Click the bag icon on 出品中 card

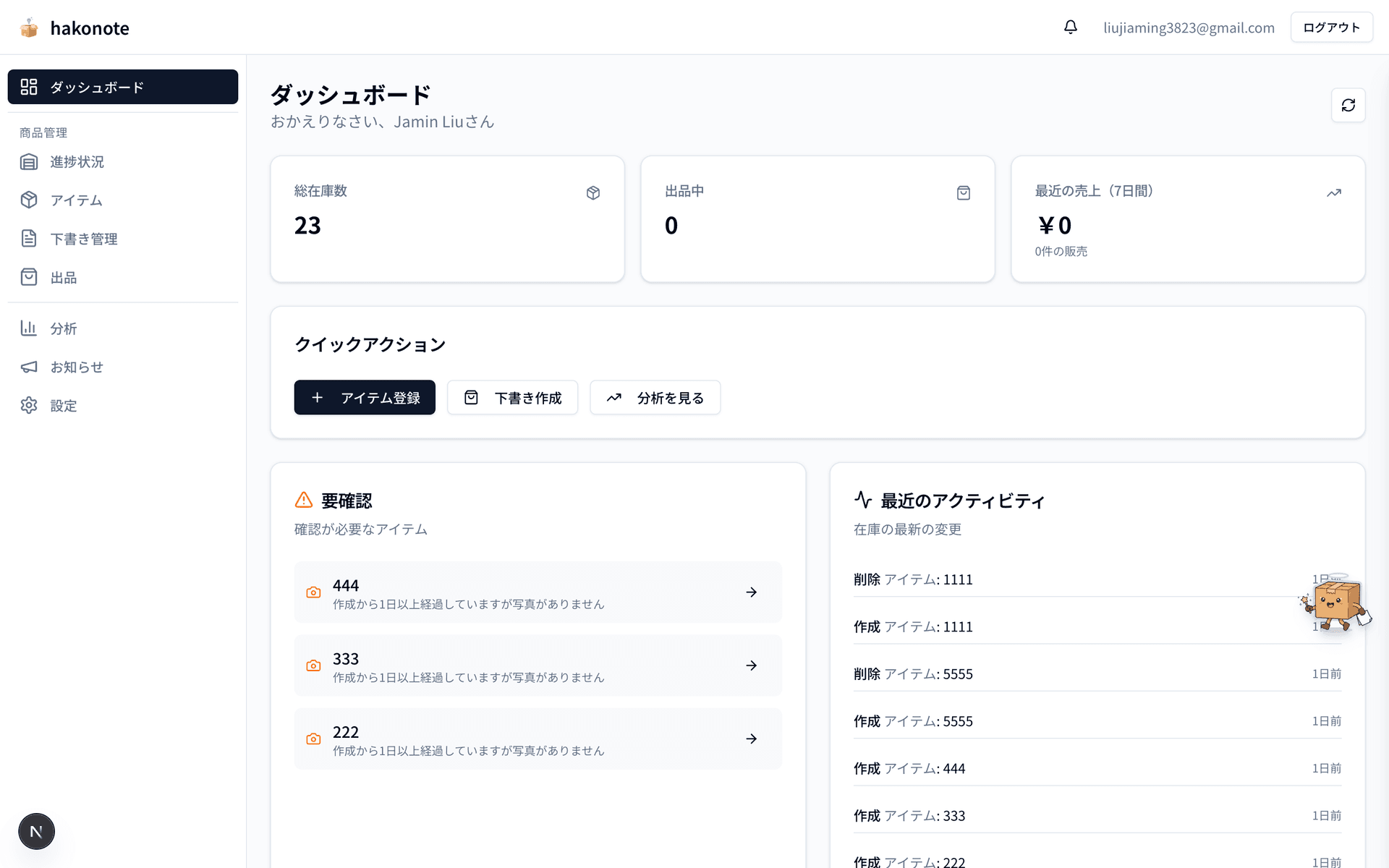963,192
